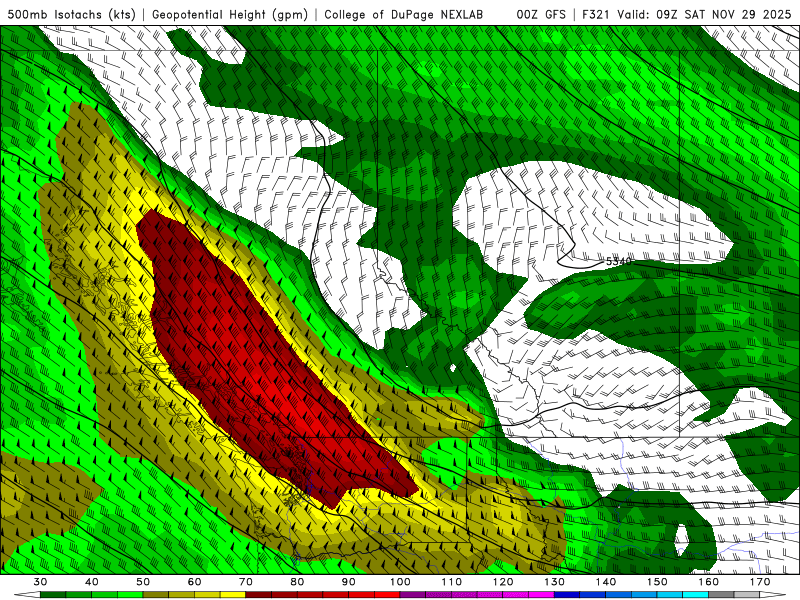Select the olive 50-55 kt legend swatch

156,595
